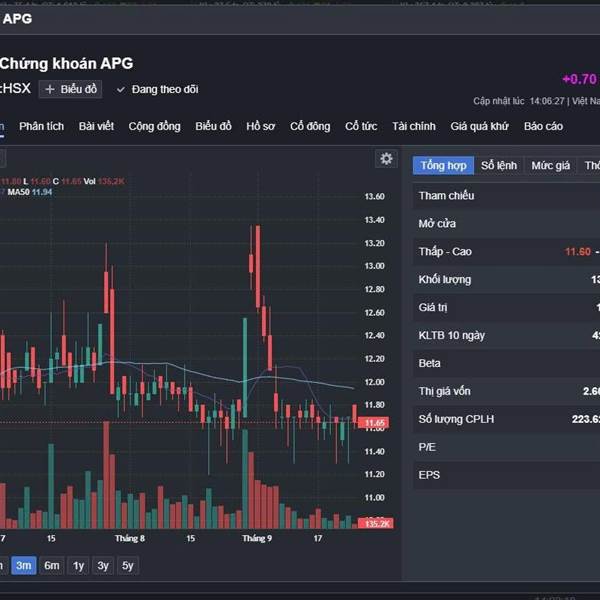Screen dimensions: 600x600
Task: Click the Beta row label
Action: tap(429, 363)
